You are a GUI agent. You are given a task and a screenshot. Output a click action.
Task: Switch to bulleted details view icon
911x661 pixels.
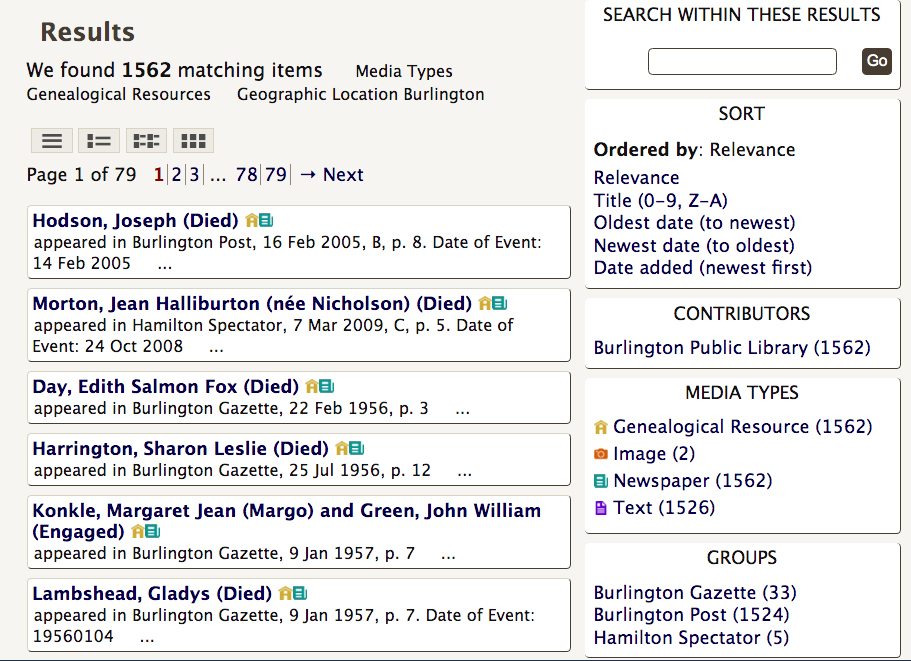99,141
